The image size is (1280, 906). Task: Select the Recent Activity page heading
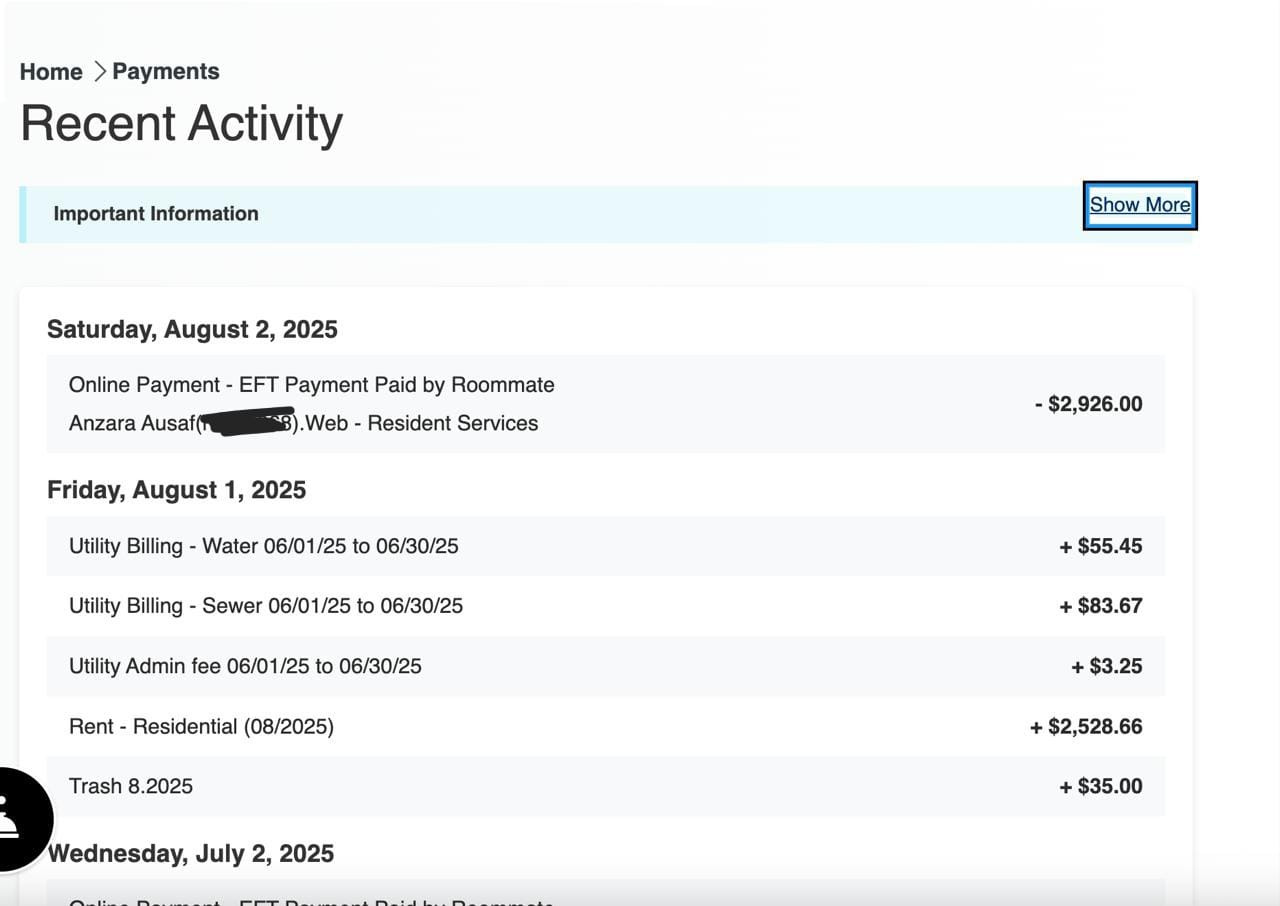tap(181, 124)
